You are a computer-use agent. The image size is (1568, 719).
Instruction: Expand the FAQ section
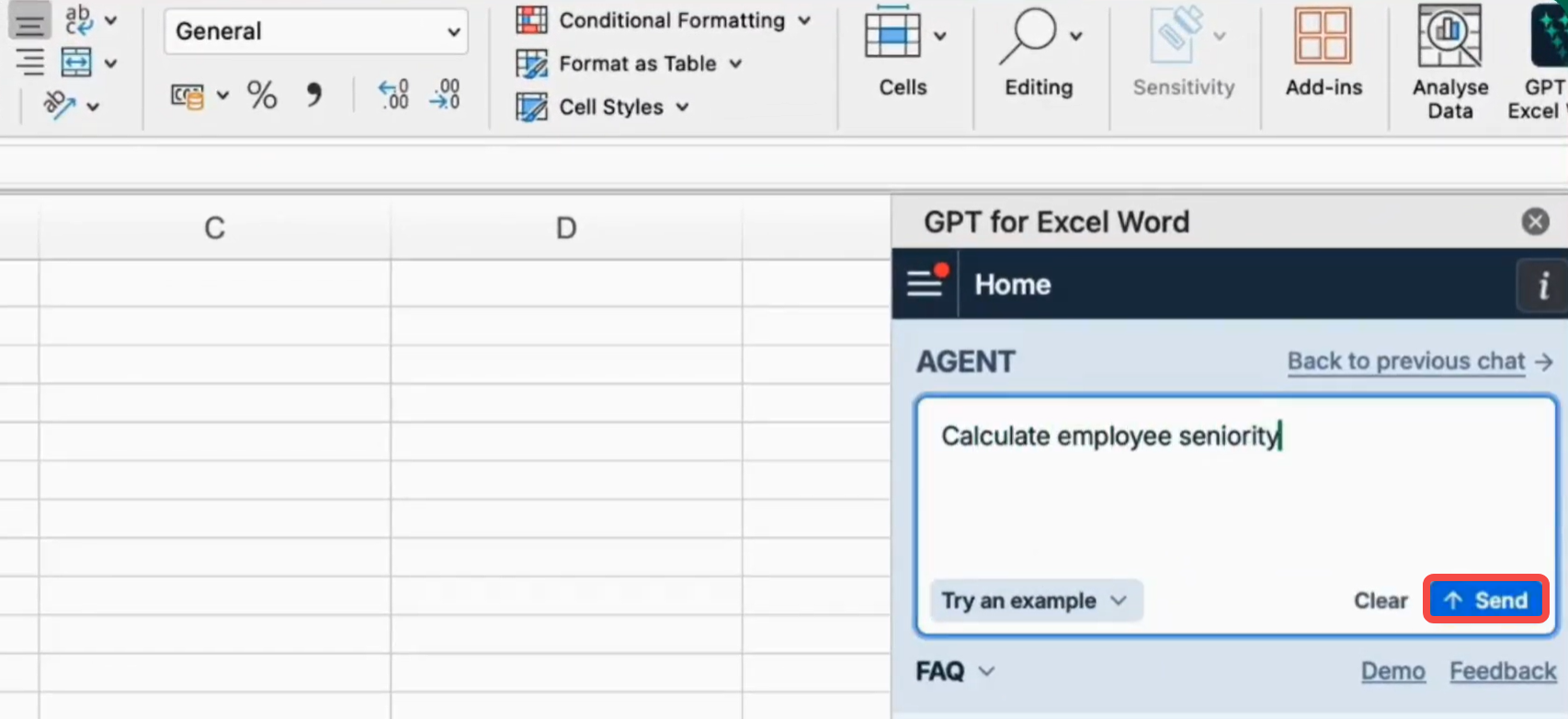(x=955, y=671)
